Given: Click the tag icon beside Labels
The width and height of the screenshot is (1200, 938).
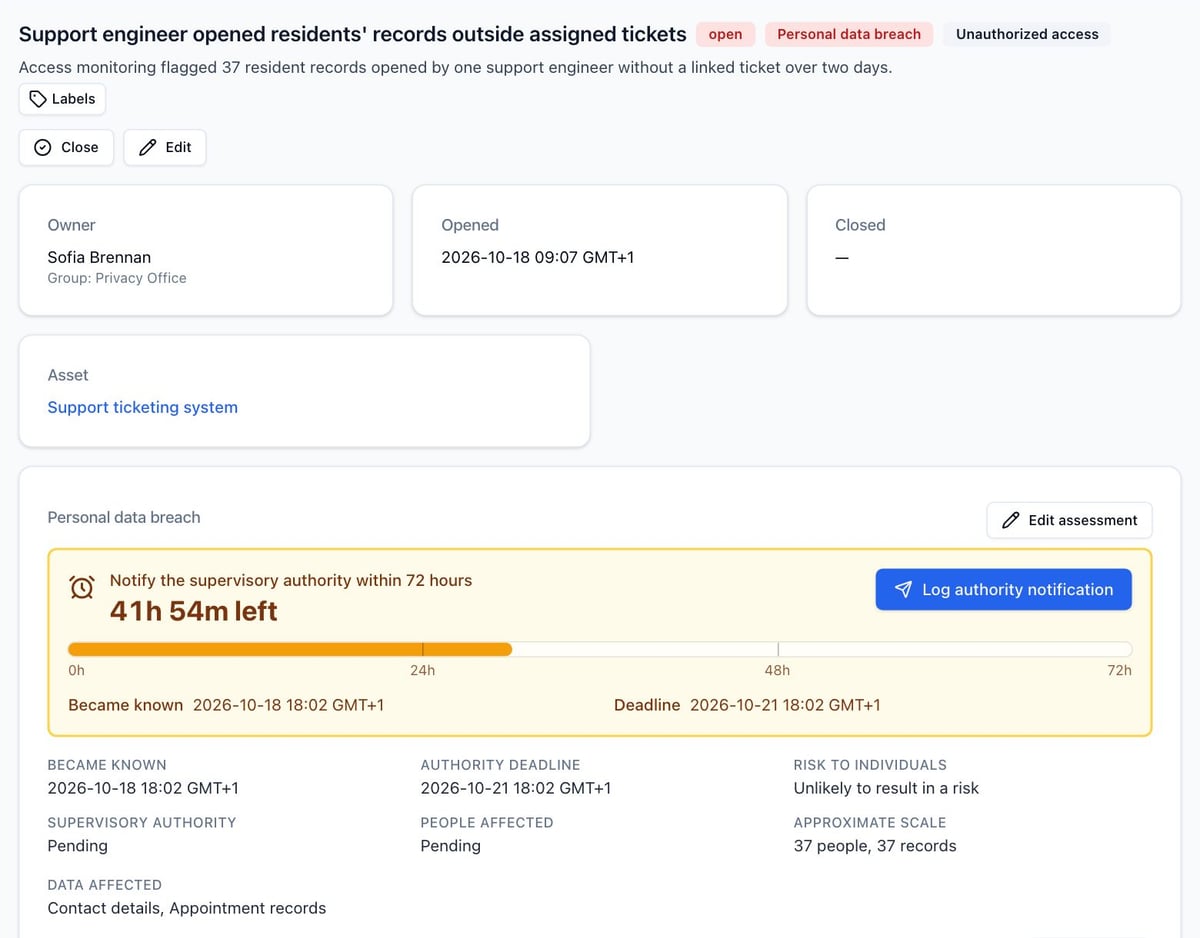Looking at the screenshot, I should click(38, 99).
